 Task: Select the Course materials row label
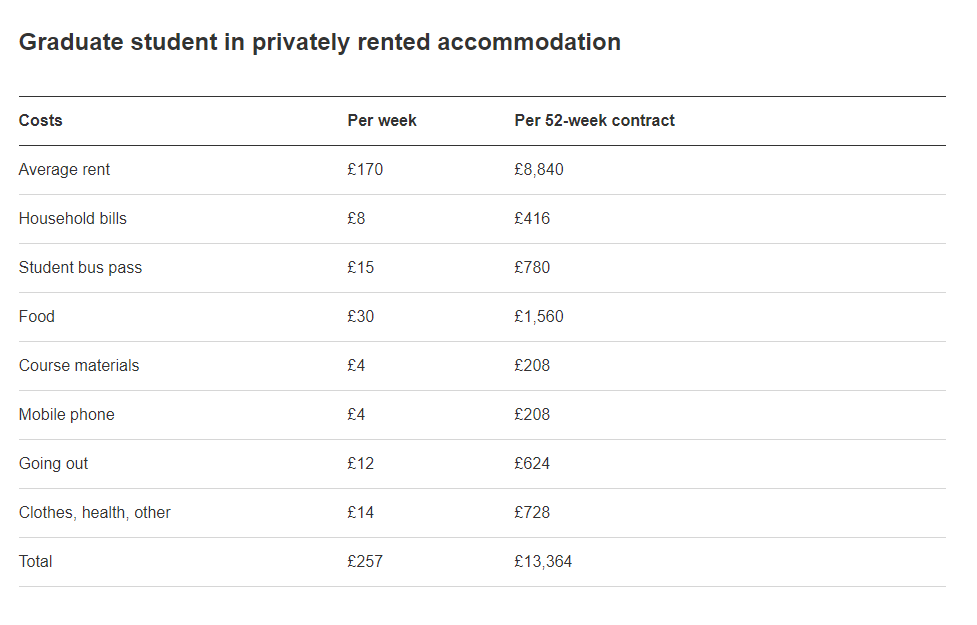pyautogui.click(x=79, y=366)
